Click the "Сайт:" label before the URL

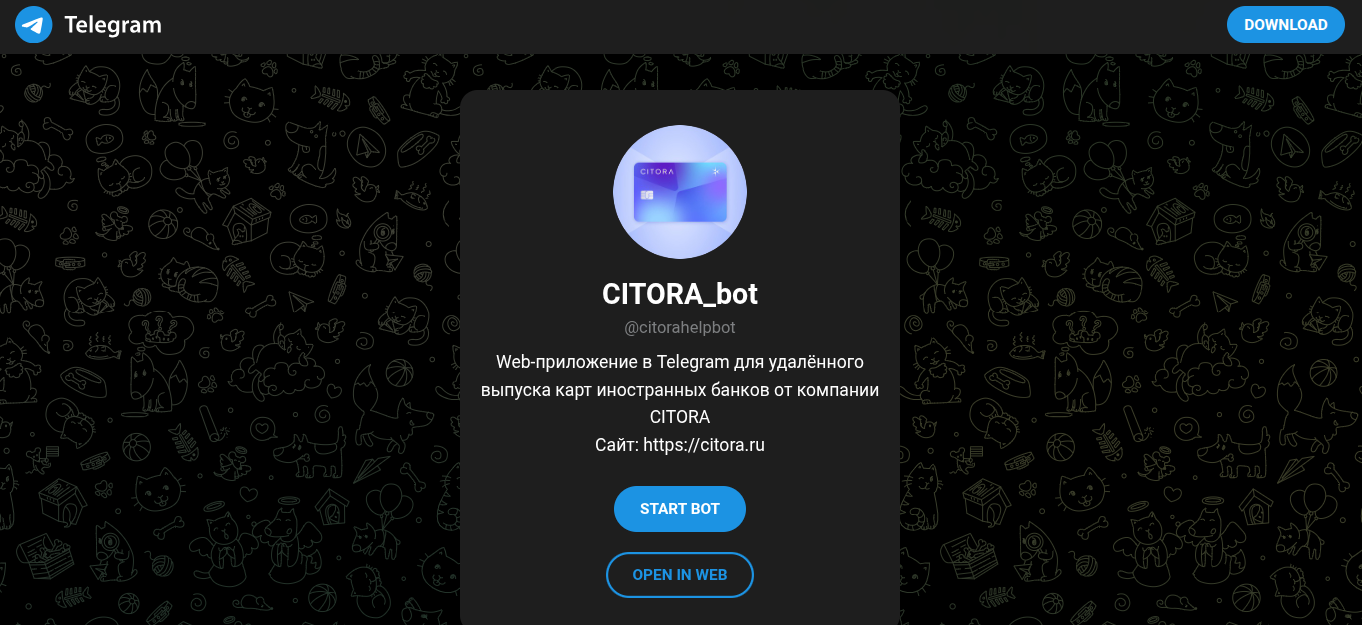pos(617,445)
